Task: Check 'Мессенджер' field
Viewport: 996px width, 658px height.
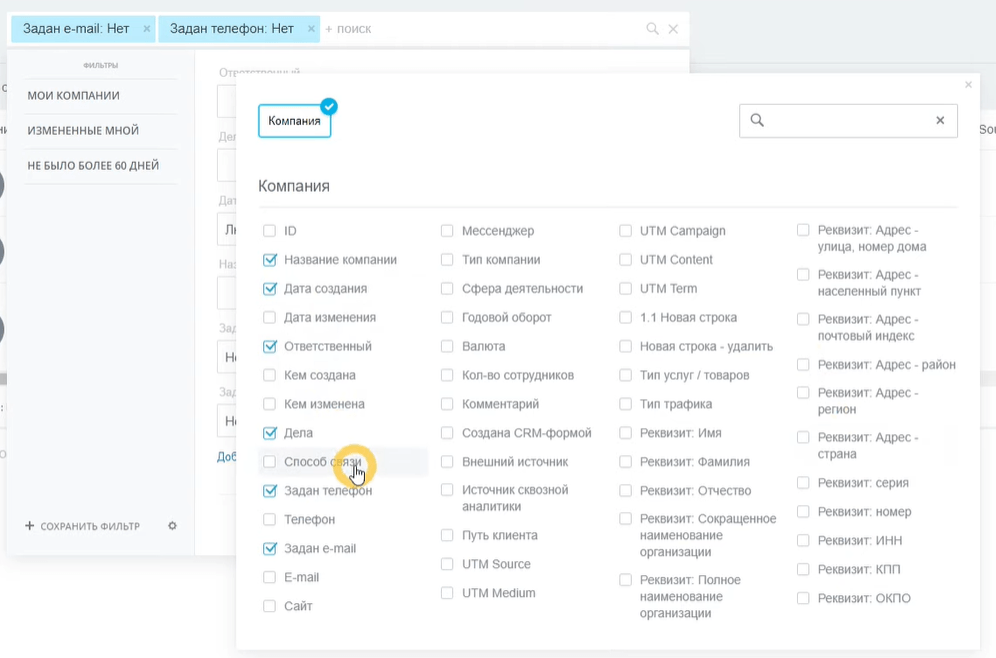Action: [447, 231]
